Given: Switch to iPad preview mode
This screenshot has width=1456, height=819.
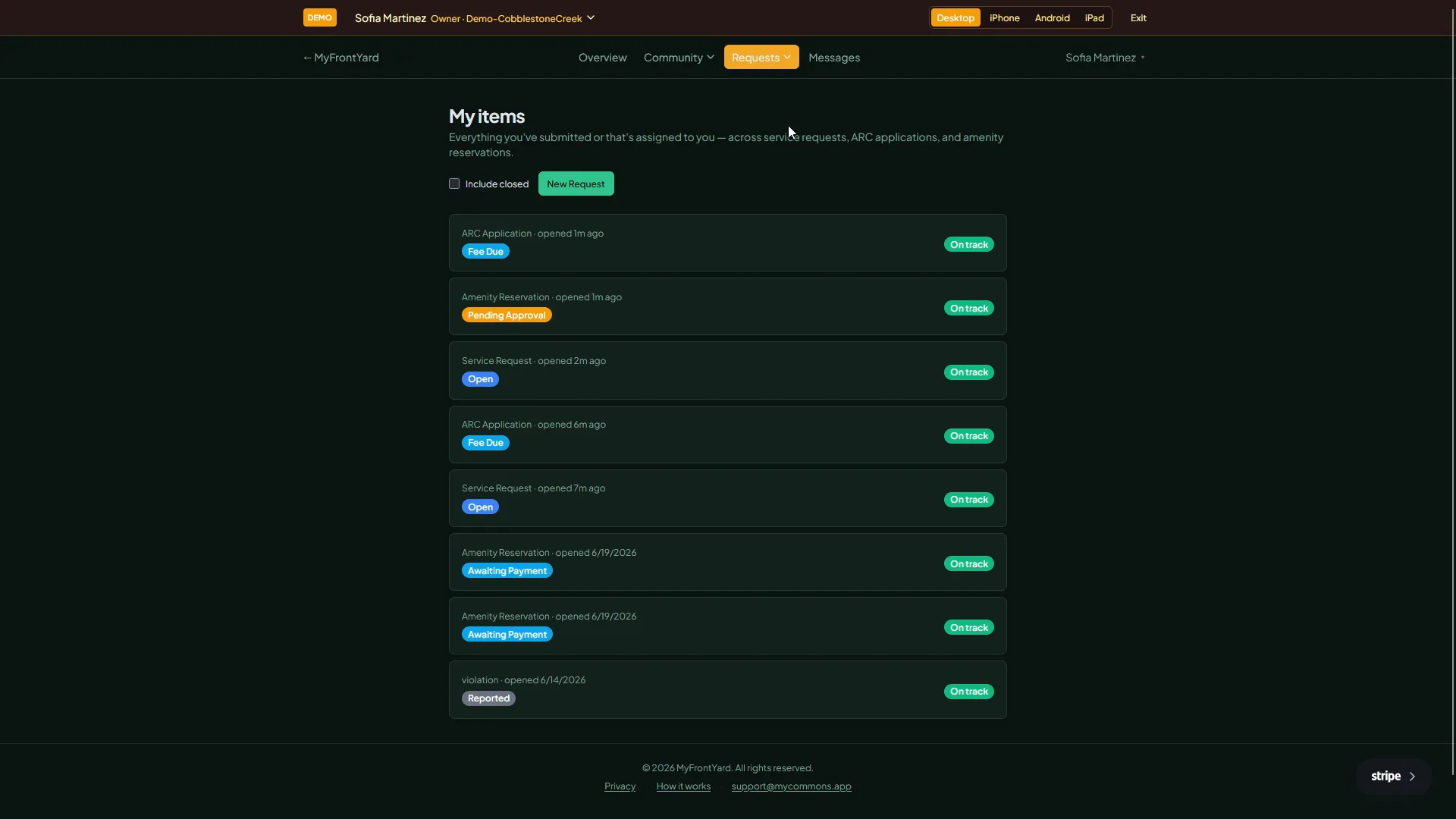Looking at the screenshot, I should tap(1094, 17).
